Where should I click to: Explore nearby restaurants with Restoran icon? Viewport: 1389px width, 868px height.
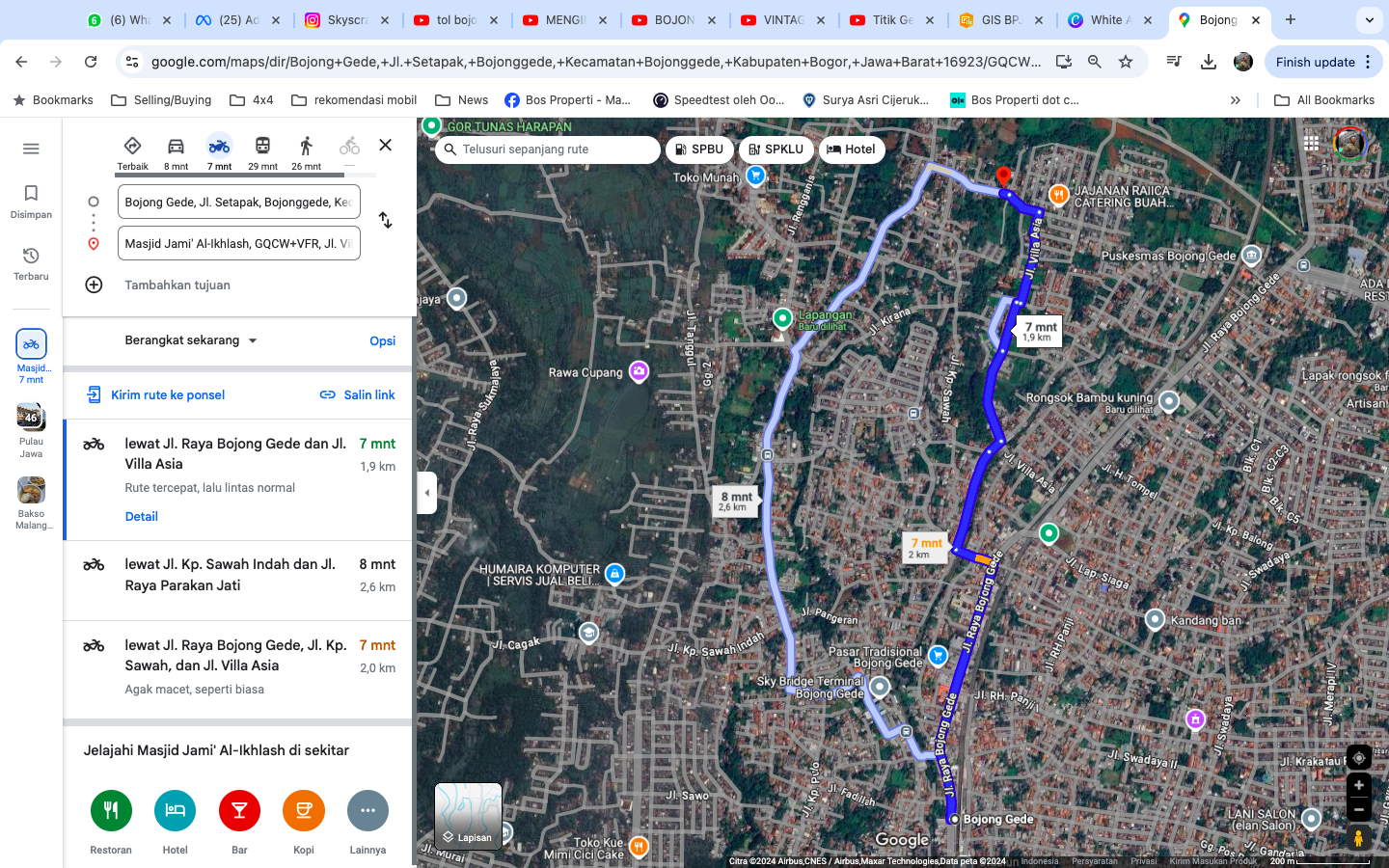[x=111, y=810]
